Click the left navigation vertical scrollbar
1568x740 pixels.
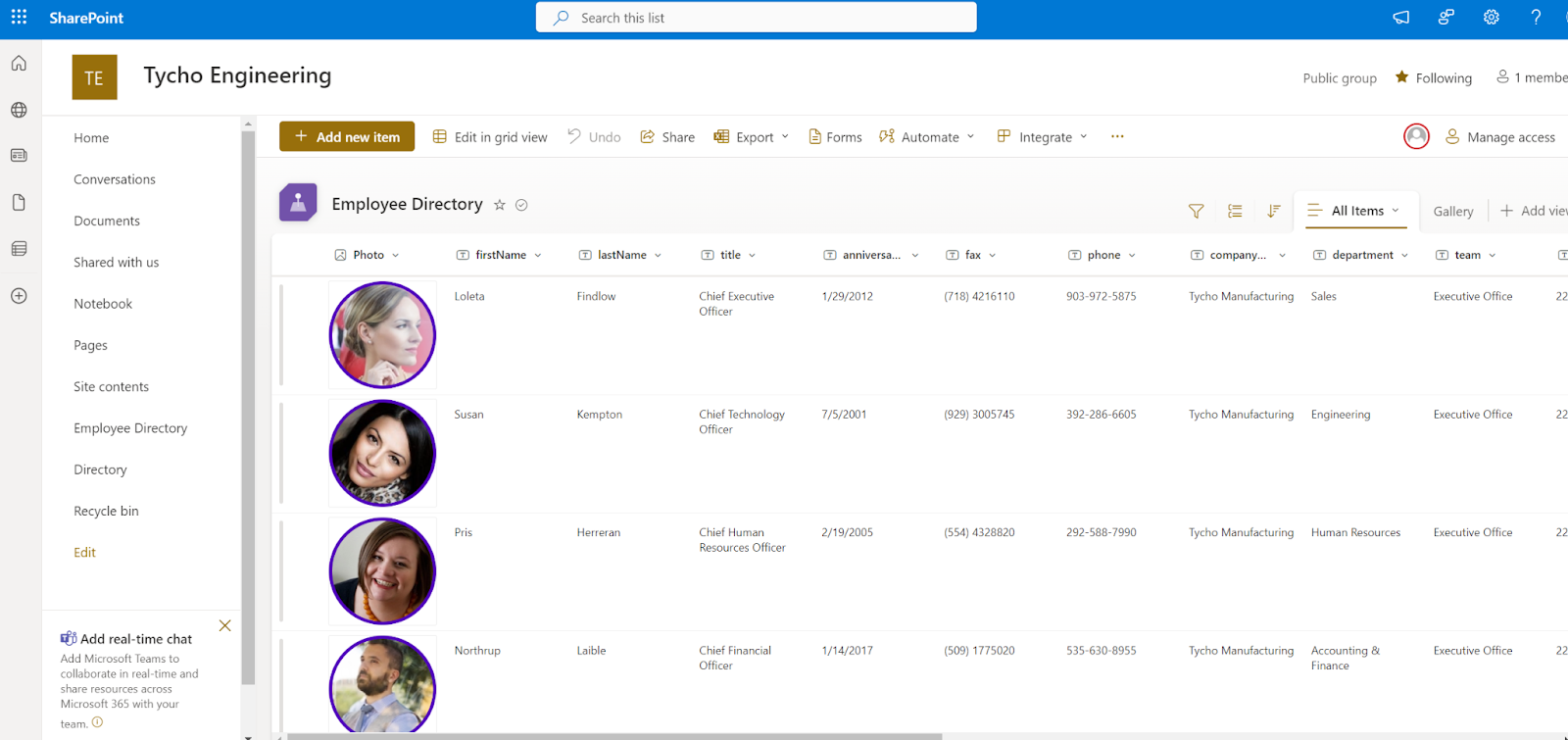[248, 407]
